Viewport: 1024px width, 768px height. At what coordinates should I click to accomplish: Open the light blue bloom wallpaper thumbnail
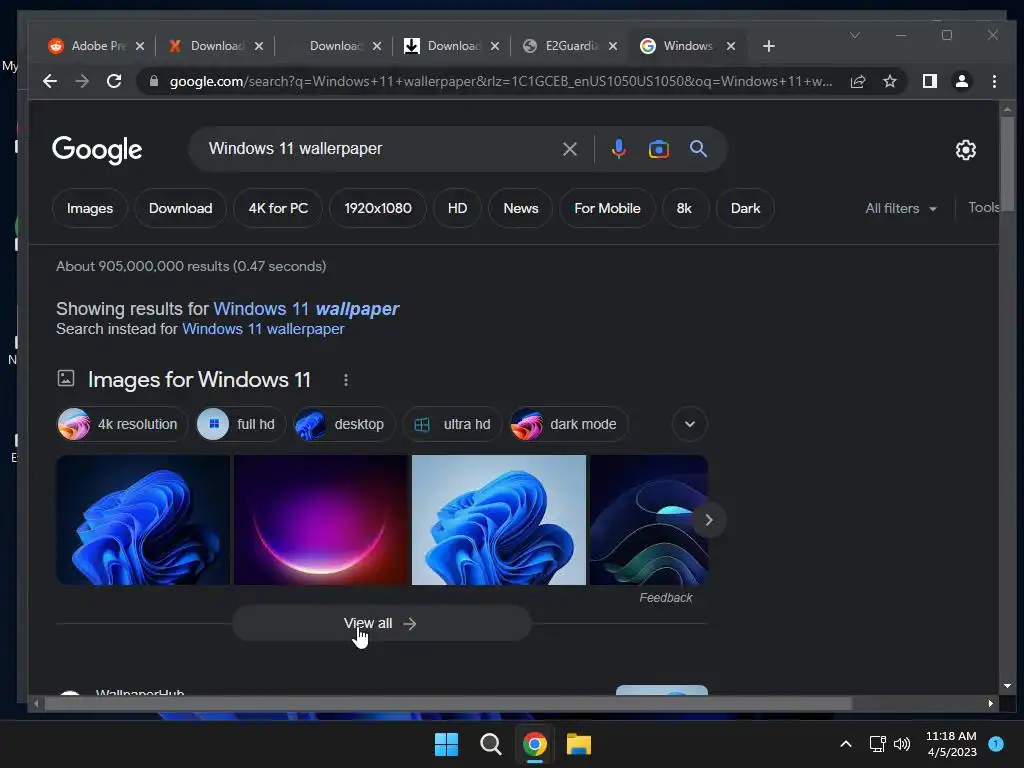click(499, 520)
